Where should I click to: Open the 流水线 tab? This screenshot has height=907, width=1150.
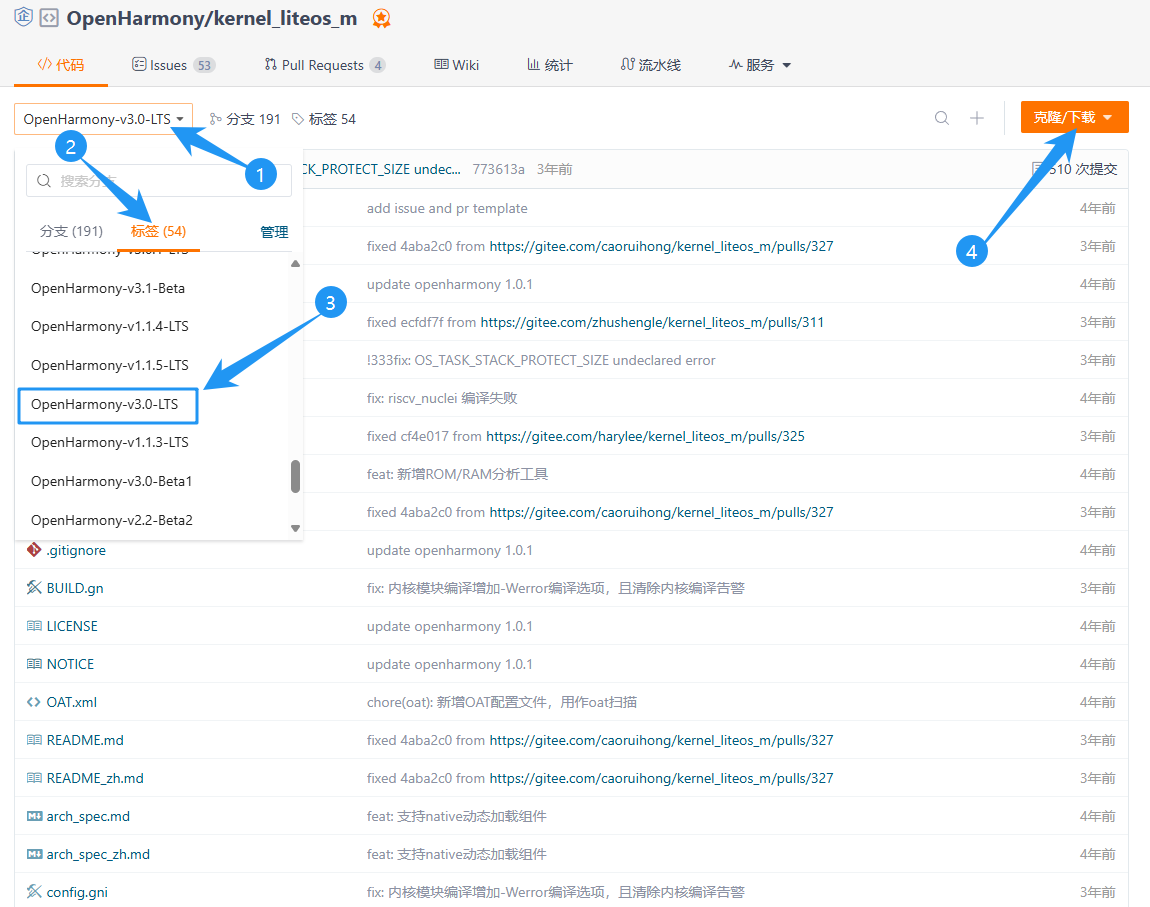[651, 65]
